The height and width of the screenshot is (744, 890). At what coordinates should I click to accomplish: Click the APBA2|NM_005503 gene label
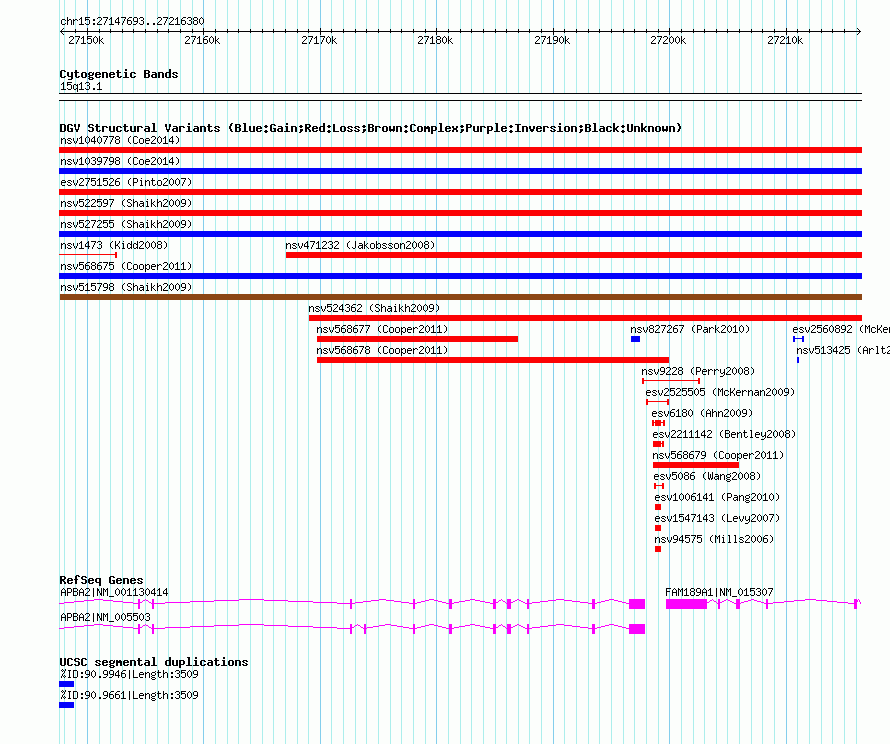pos(105,617)
